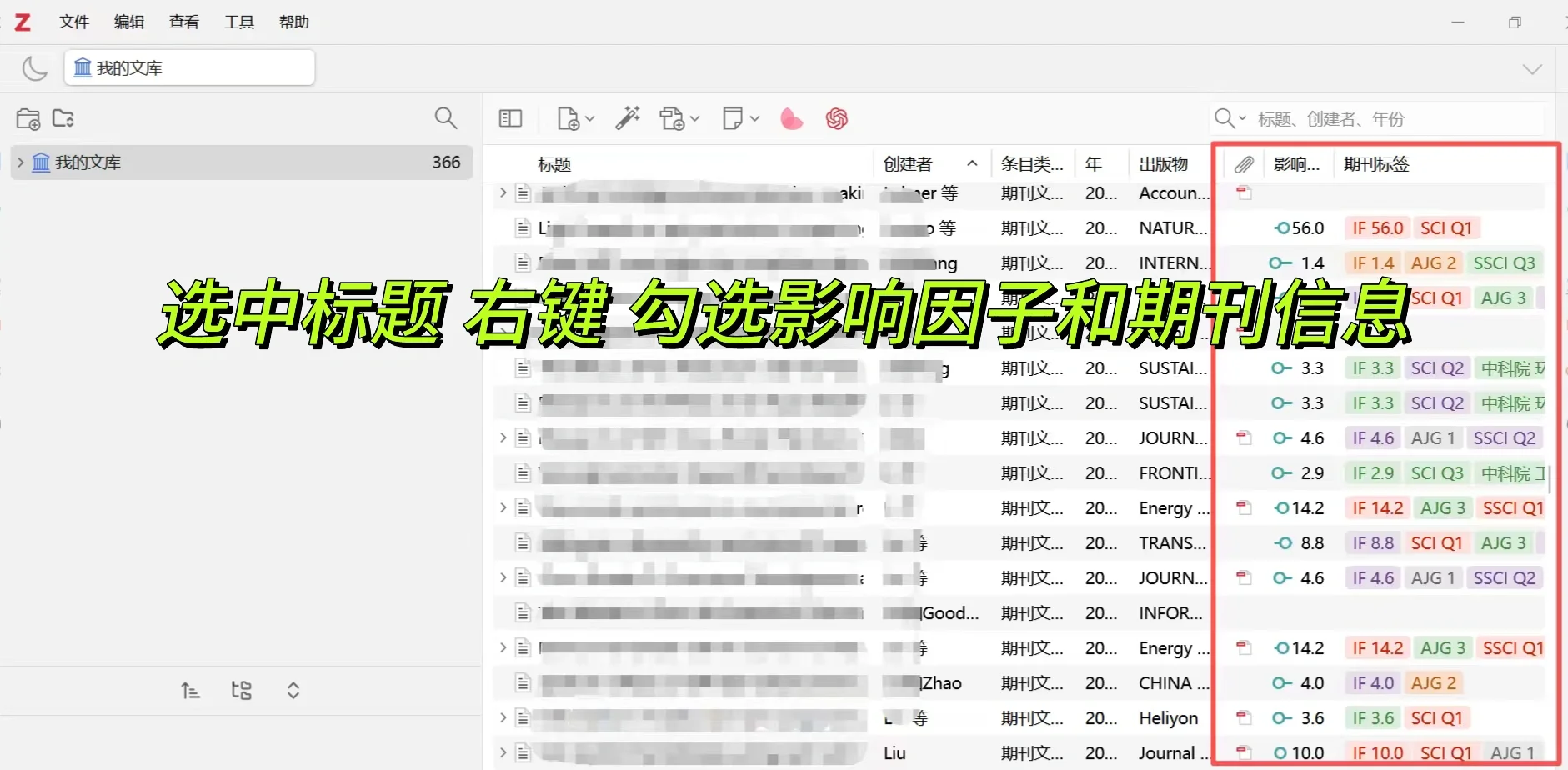Toggle dark mode with the moon icon
This screenshot has width=1568, height=770.
[x=34, y=67]
